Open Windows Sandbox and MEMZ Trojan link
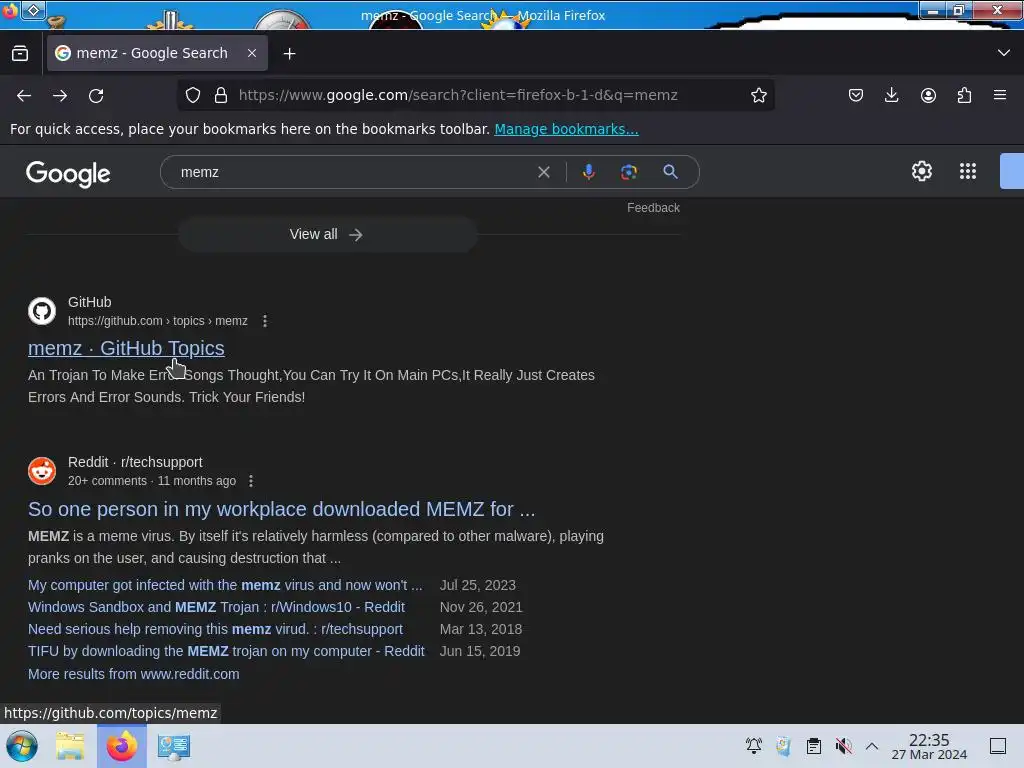The width and height of the screenshot is (1024, 768). 216,607
